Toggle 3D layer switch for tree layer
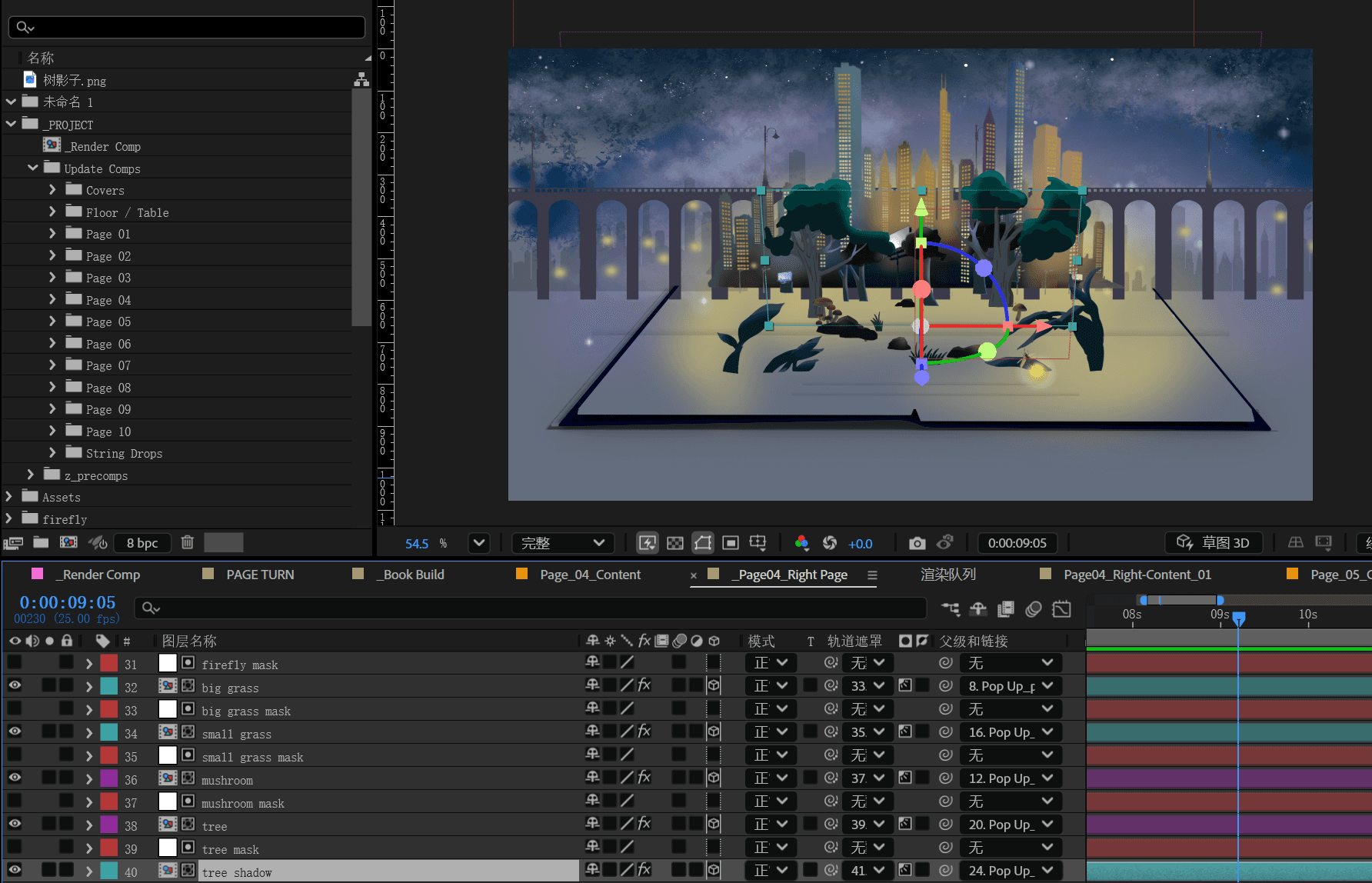 pos(714,825)
